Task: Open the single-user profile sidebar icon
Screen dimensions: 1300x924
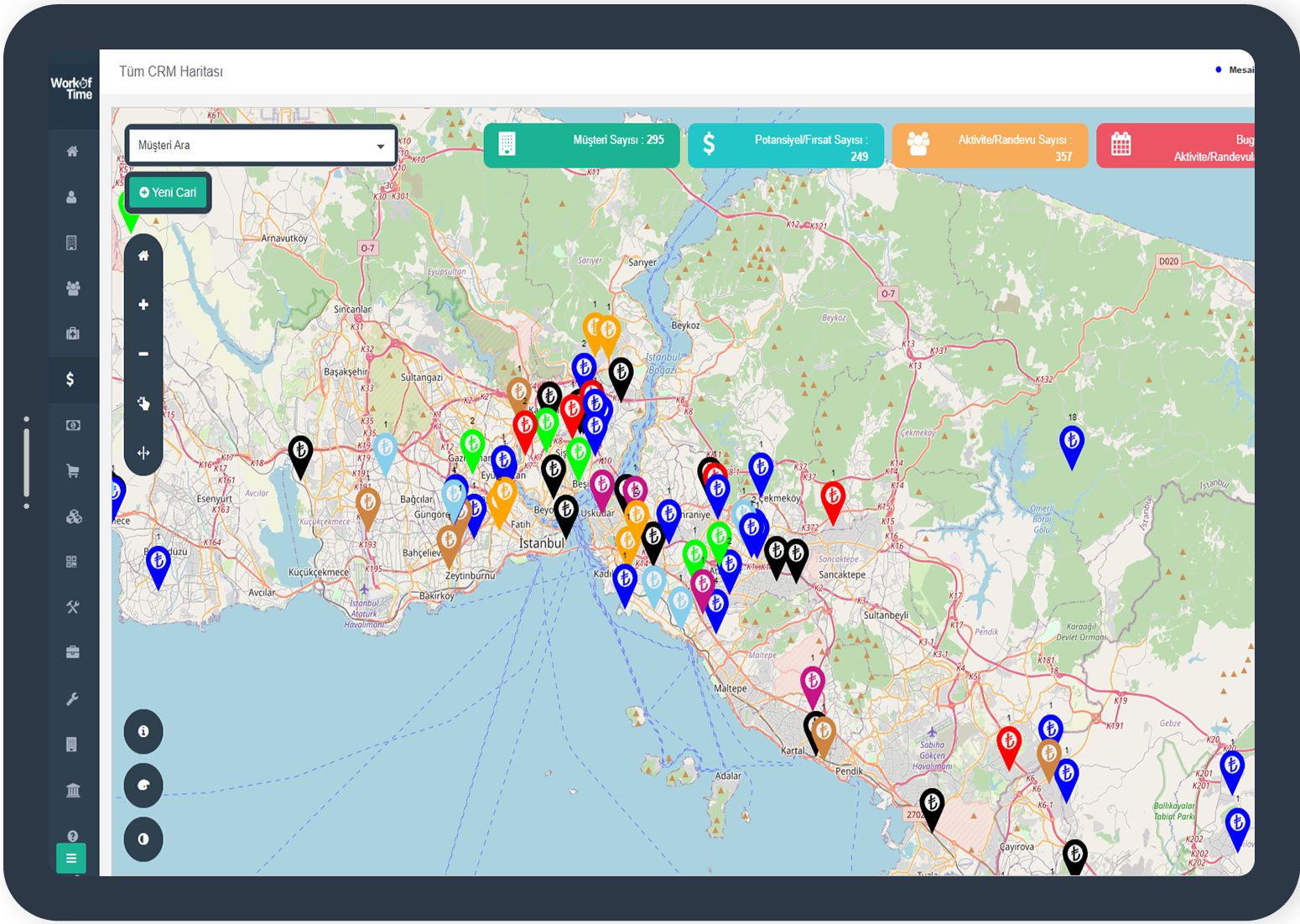Action: [72, 197]
